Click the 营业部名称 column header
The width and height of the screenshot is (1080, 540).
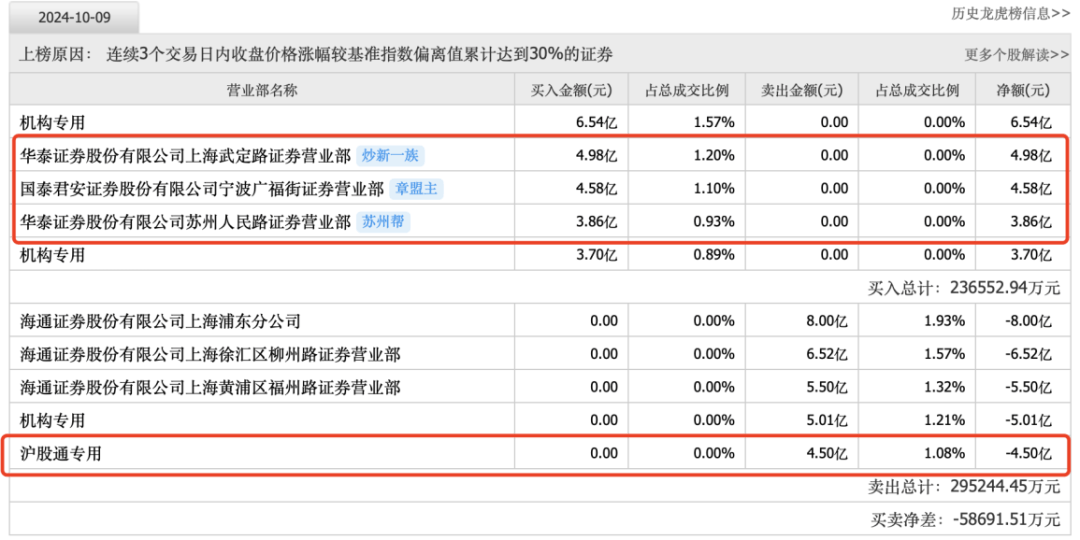pos(262,90)
